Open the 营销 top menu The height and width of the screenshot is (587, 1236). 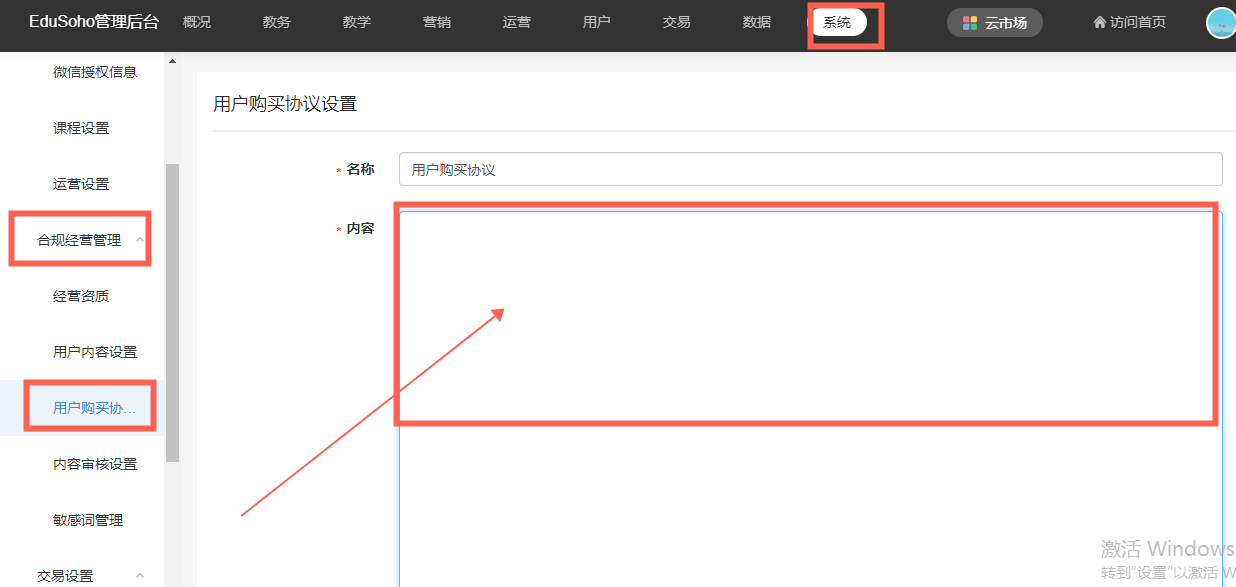[x=437, y=22]
